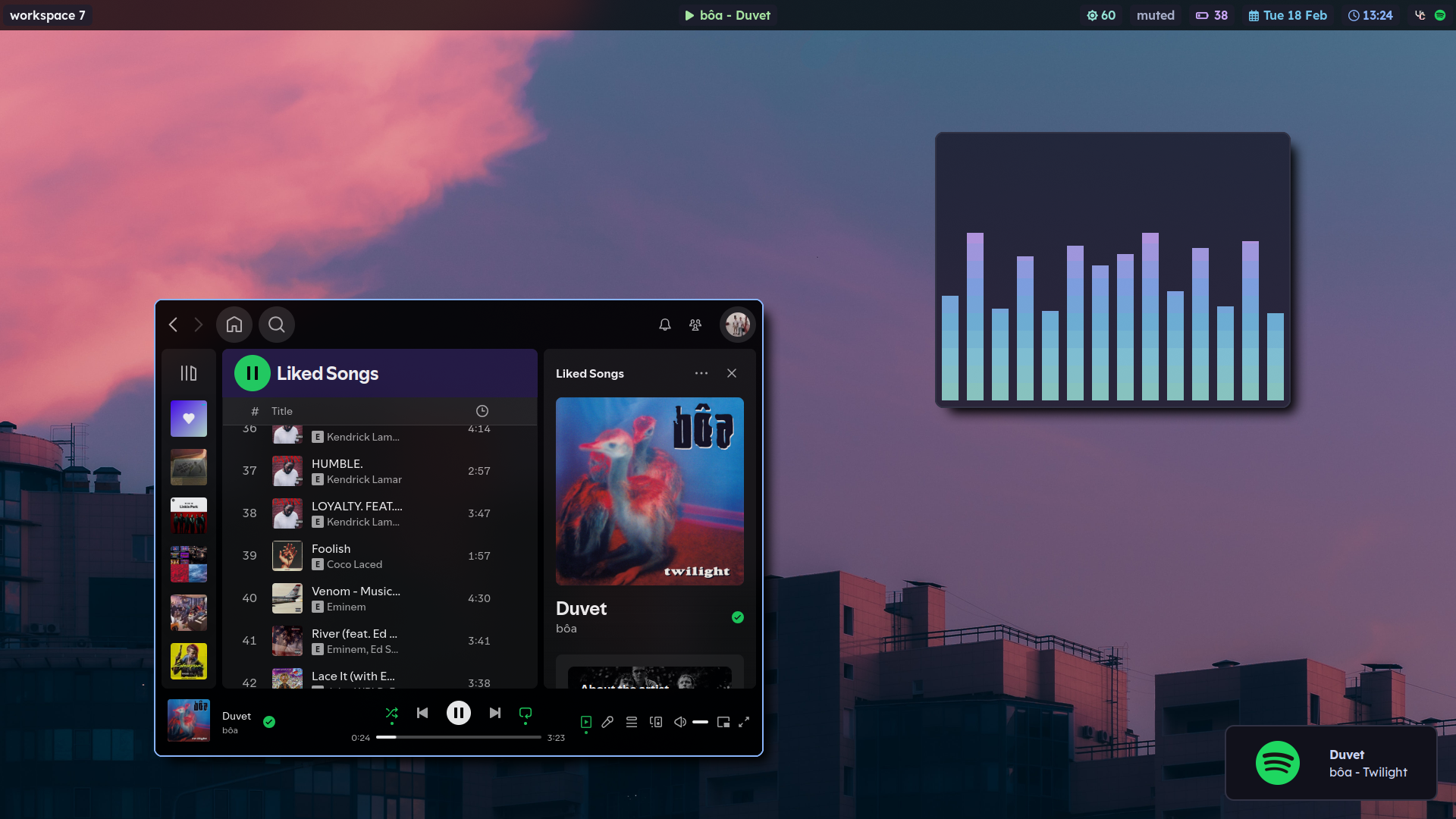Skip to the previous track
1456x819 pixels.
coord(422,713)
